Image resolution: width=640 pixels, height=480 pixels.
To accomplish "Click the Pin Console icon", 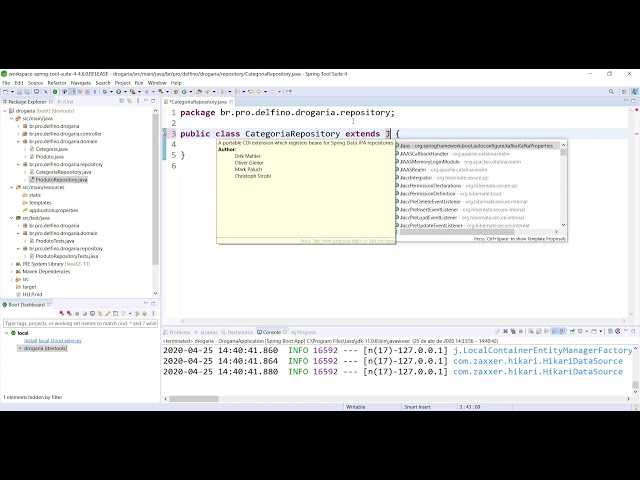I will click(x=572, y=331).
